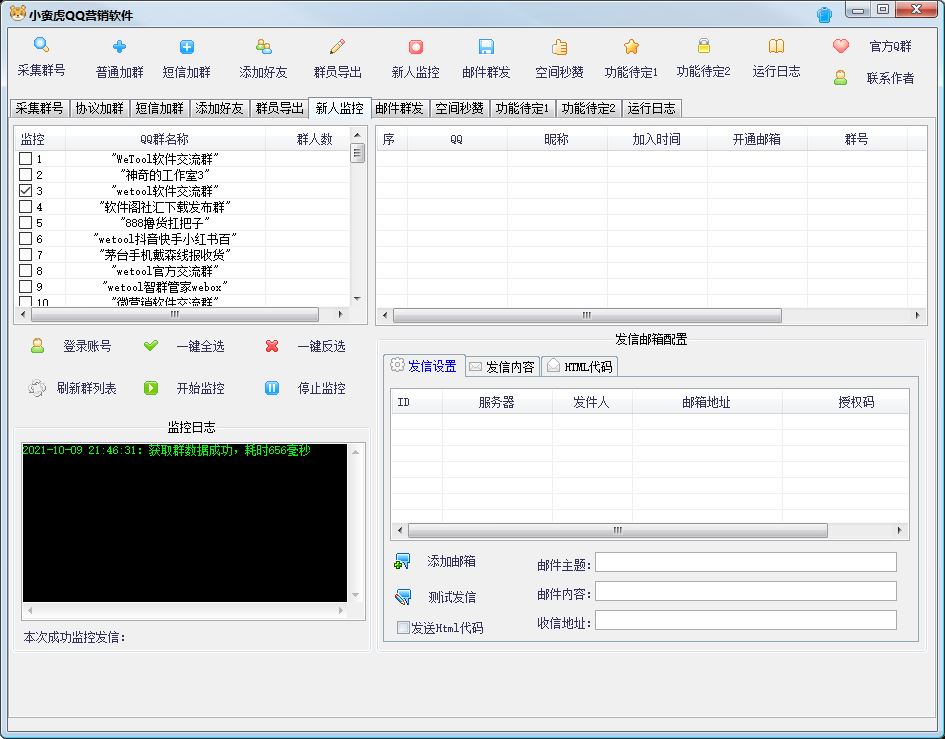Screen dimensions: 945x739
Task: Click the 一键全选 button
Action: coord(151,346)
